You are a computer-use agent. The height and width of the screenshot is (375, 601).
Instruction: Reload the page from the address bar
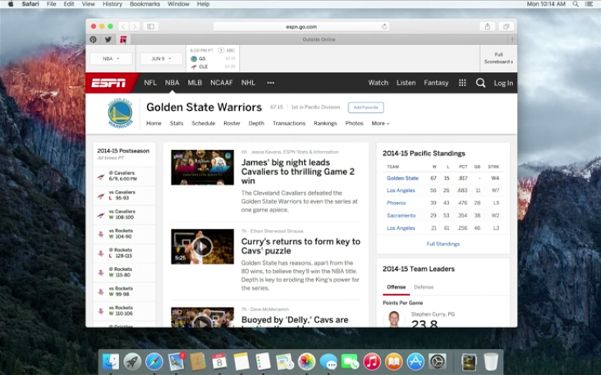[x=384, y=26]
